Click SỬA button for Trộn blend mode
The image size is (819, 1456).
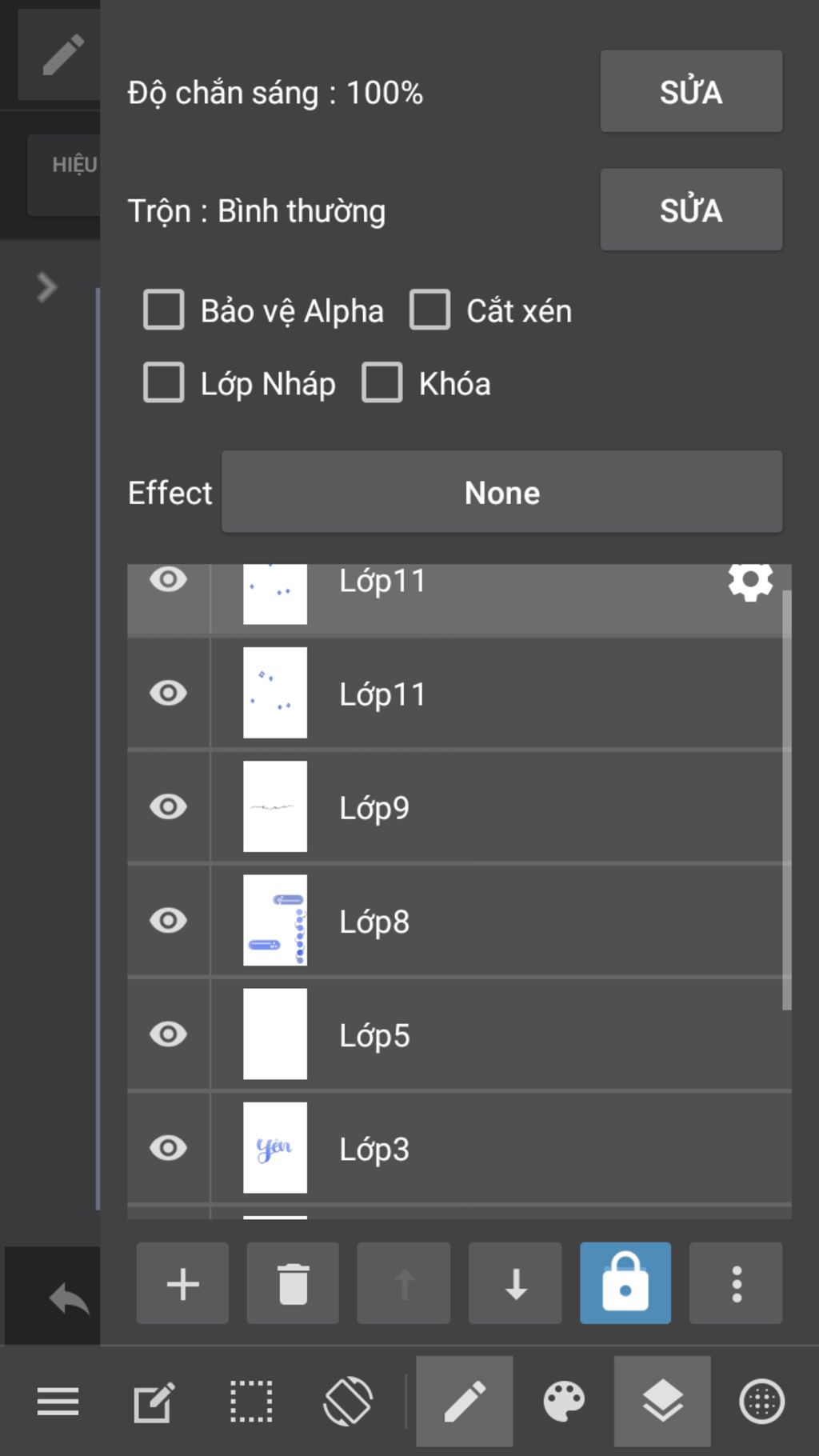[691, 210]
